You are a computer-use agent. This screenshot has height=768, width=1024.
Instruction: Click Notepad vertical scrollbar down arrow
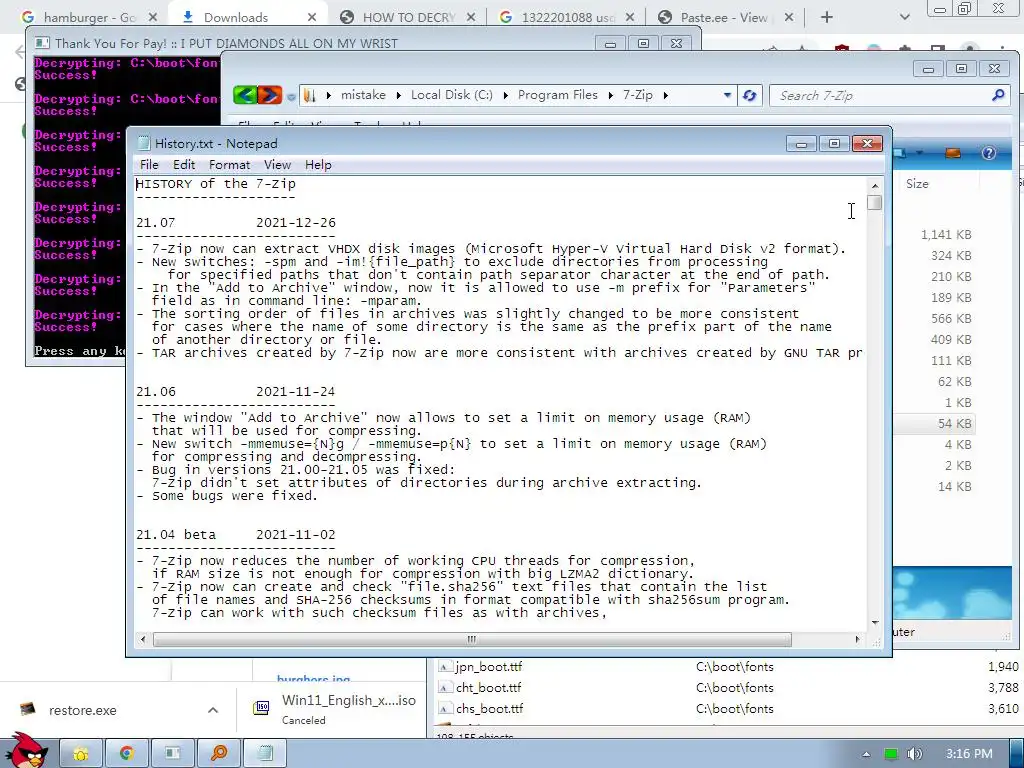click(874, 623)
